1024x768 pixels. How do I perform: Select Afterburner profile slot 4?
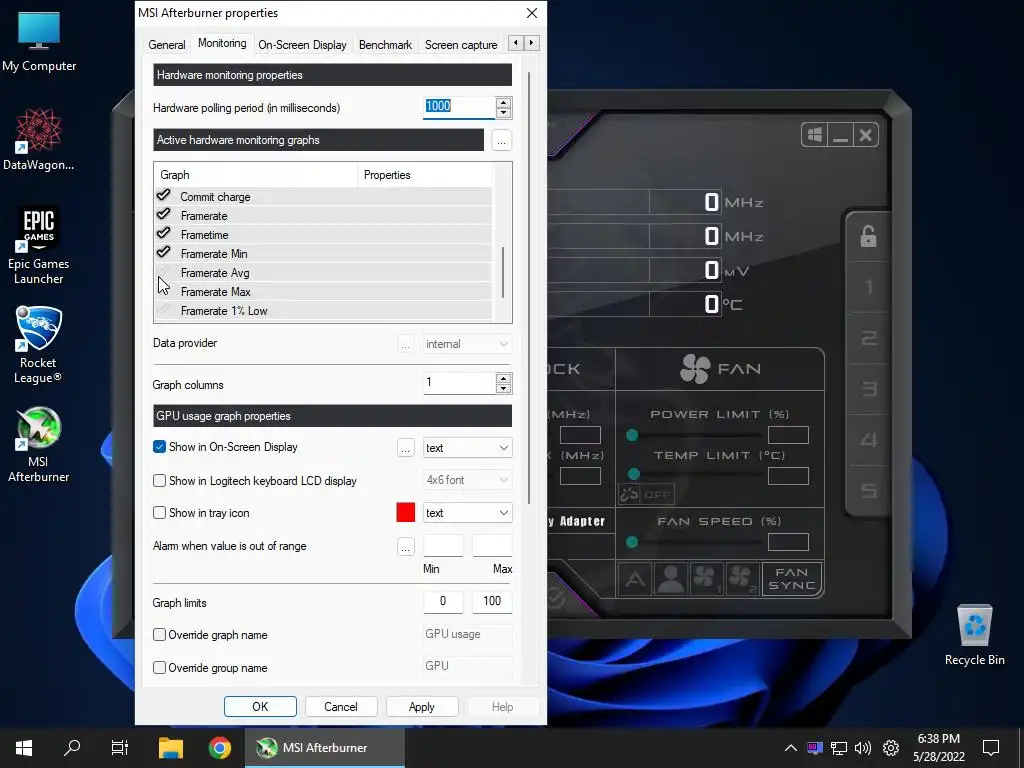(x=869, y=440)
